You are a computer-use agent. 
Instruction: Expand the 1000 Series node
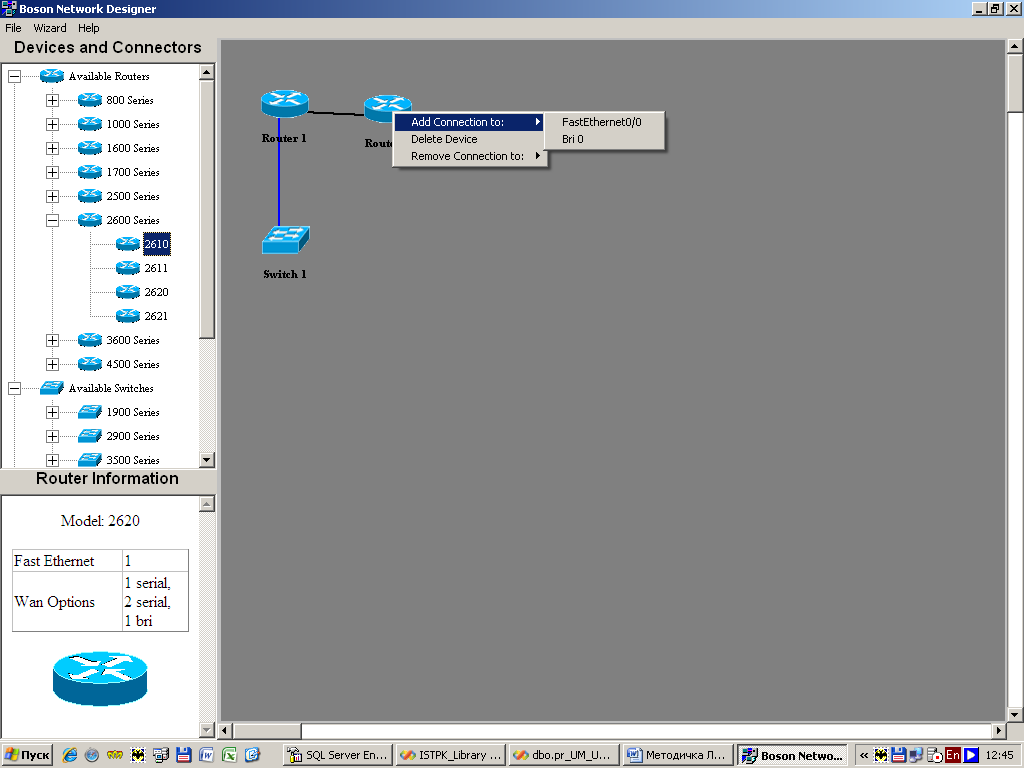tap(52, 125)
